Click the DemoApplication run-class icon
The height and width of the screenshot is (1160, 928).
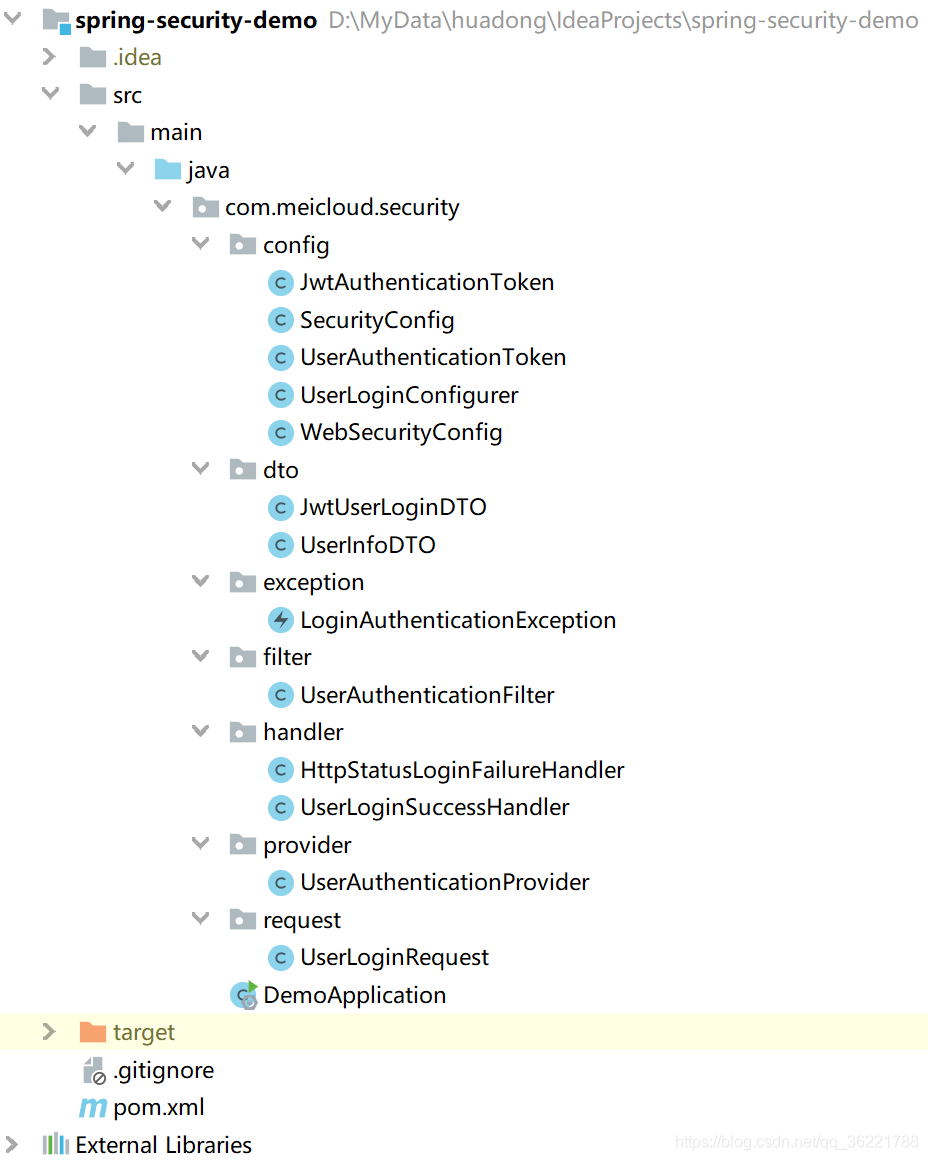[243, 995]
